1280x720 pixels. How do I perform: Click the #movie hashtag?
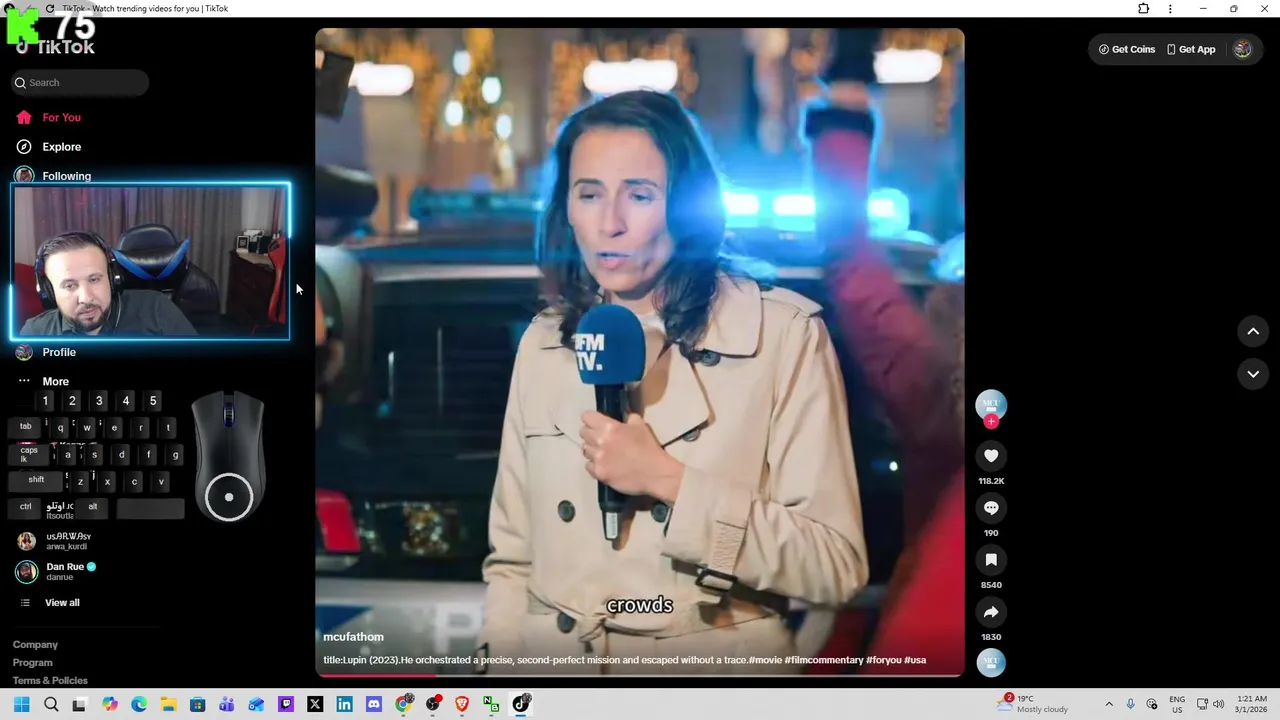click(765, 660)
